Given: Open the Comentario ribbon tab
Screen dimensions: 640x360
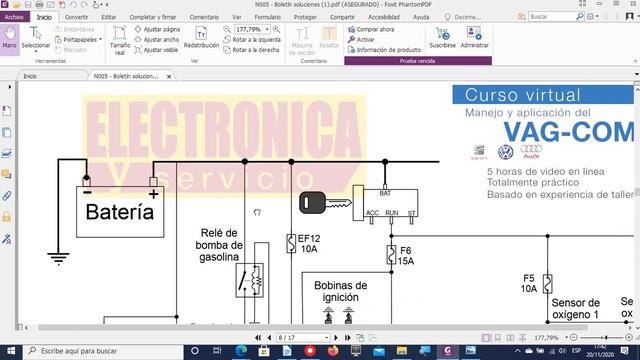Looking at the screenshot, I should tap(204, 17).
